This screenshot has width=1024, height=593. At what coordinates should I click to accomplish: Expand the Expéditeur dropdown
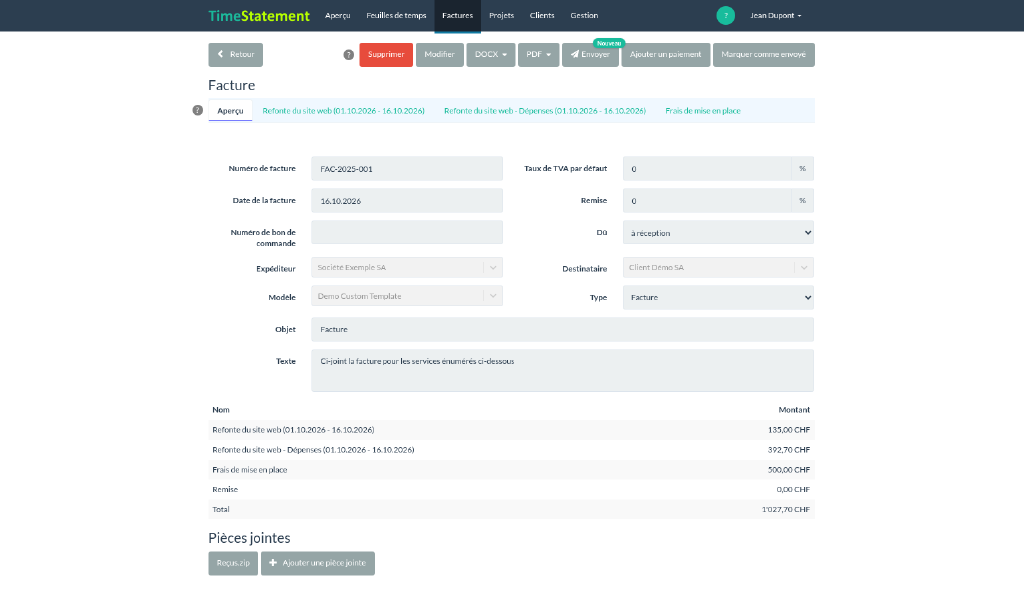click(407, 268)
